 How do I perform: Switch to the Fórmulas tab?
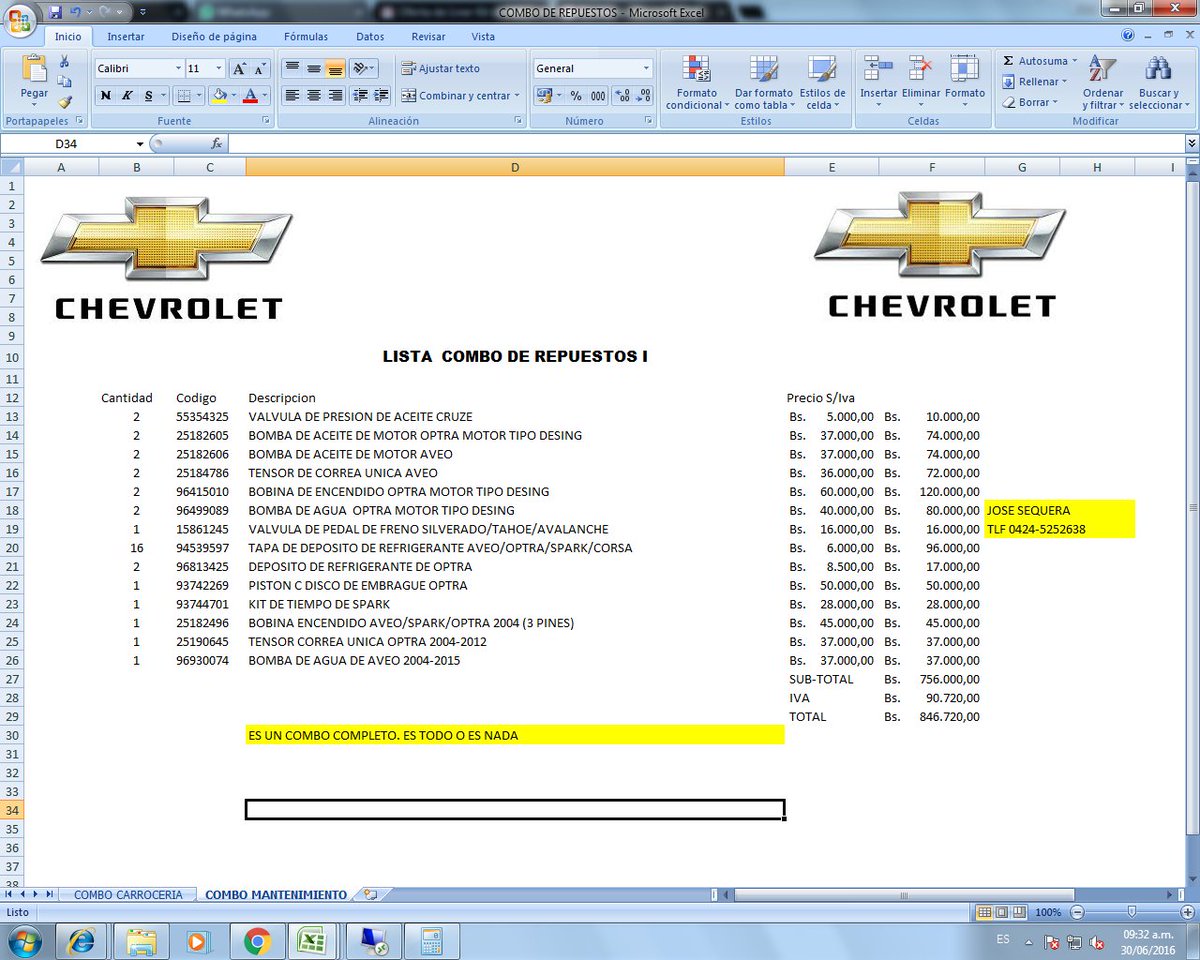click(x=306, y=37)
